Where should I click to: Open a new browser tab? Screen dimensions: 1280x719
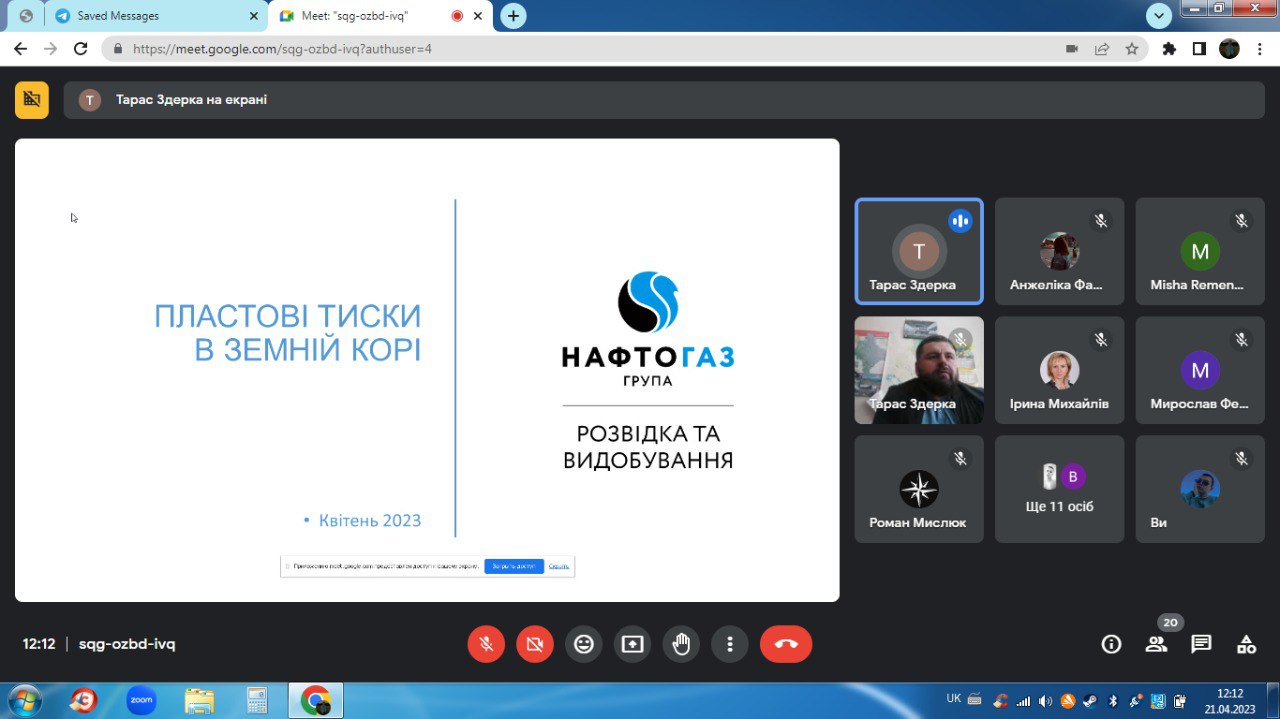click(513, 16)
